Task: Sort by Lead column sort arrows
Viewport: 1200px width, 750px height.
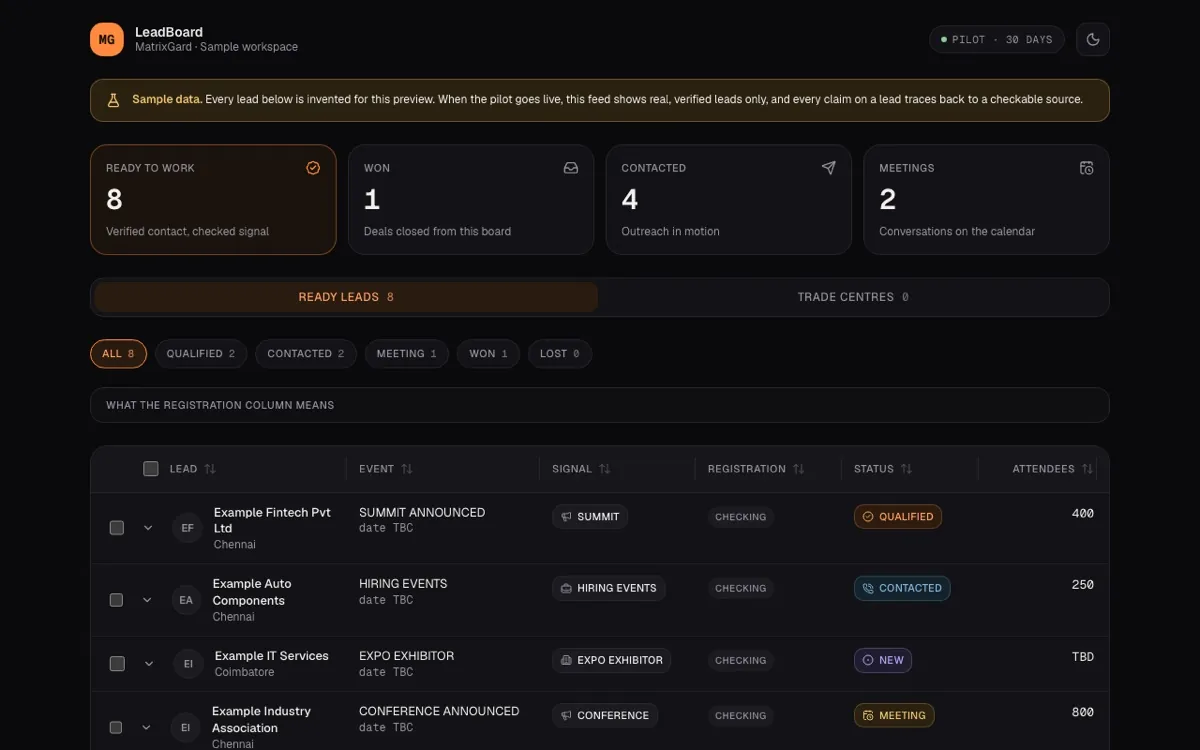Action: click(x=210, y=469)
